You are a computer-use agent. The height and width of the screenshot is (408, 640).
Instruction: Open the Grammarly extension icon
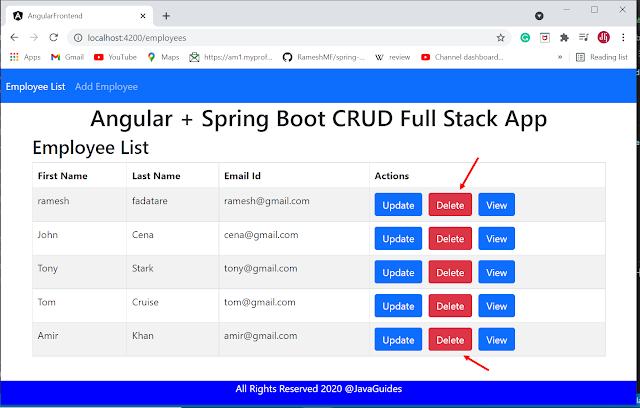pos(525,38)
